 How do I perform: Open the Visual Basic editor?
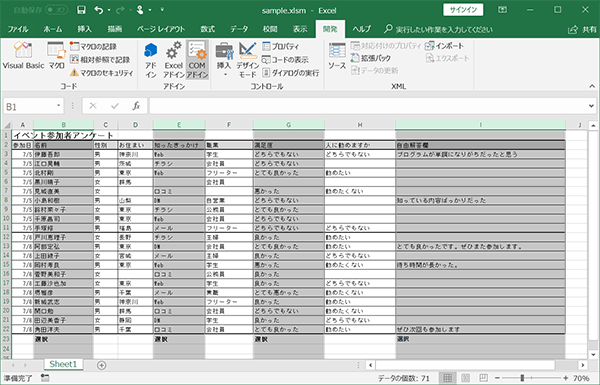click(23, 56)
